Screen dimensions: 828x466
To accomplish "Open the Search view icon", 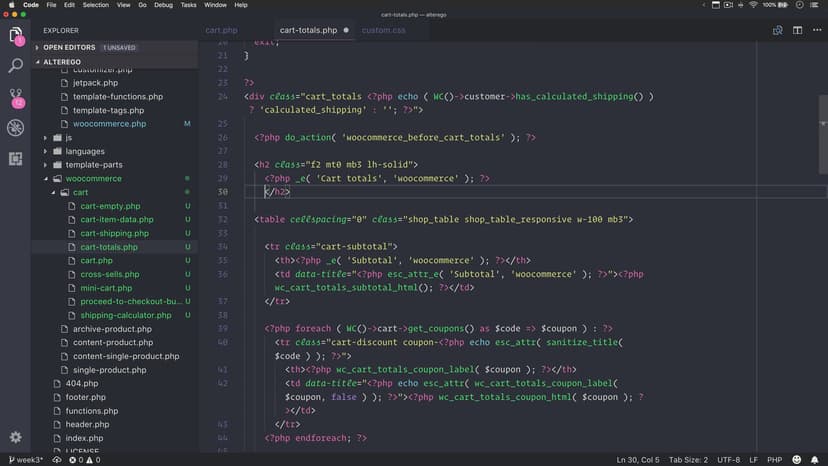I will pyautogui.click(x=15, y=66).
